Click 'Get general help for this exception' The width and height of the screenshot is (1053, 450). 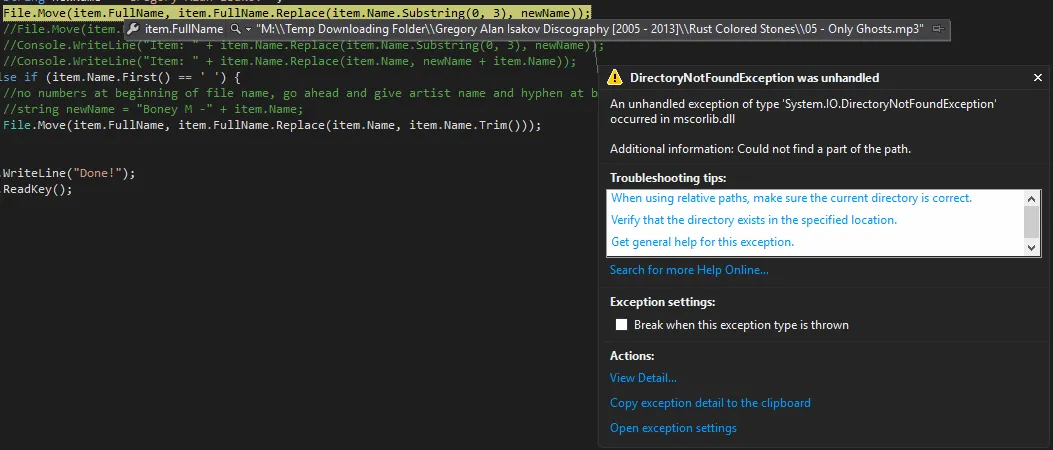[702, 242]
